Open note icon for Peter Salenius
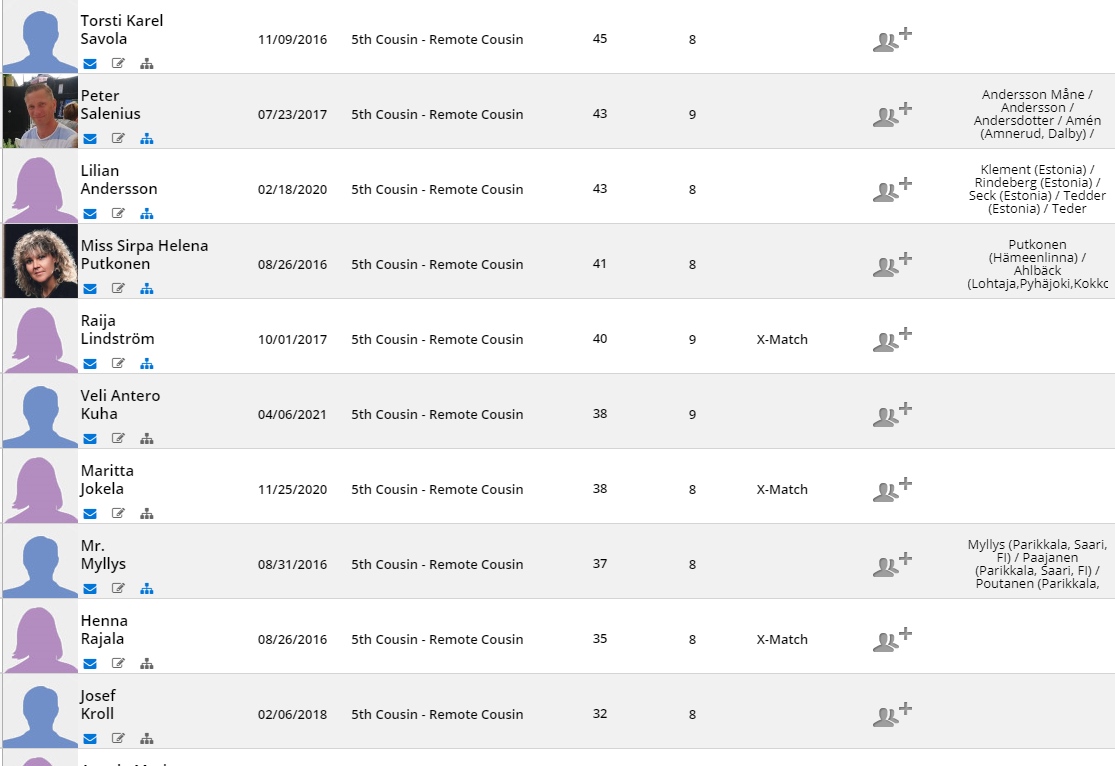 pyautogui.click(x=118, y=139)
